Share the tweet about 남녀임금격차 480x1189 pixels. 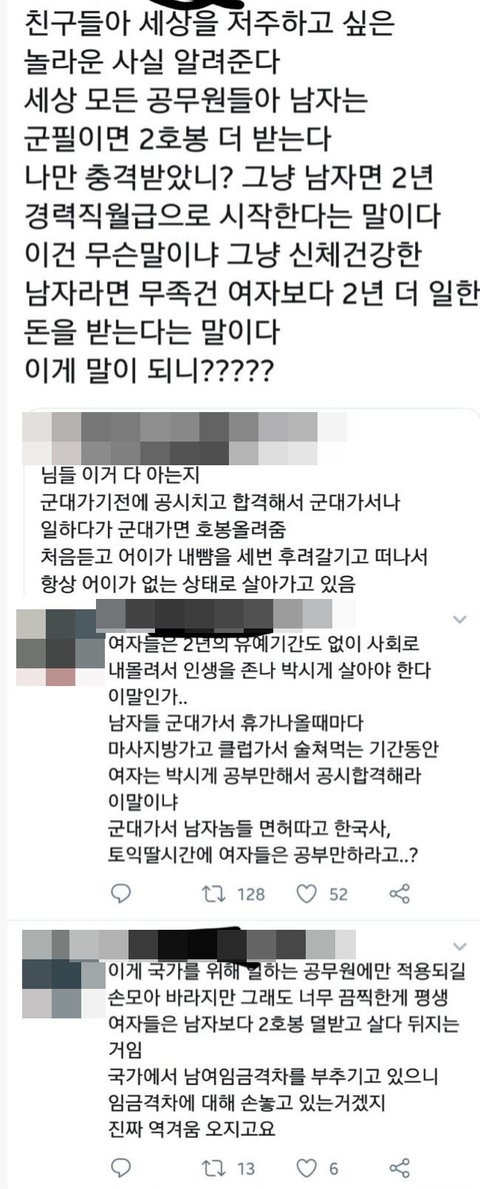point(400,1165)
